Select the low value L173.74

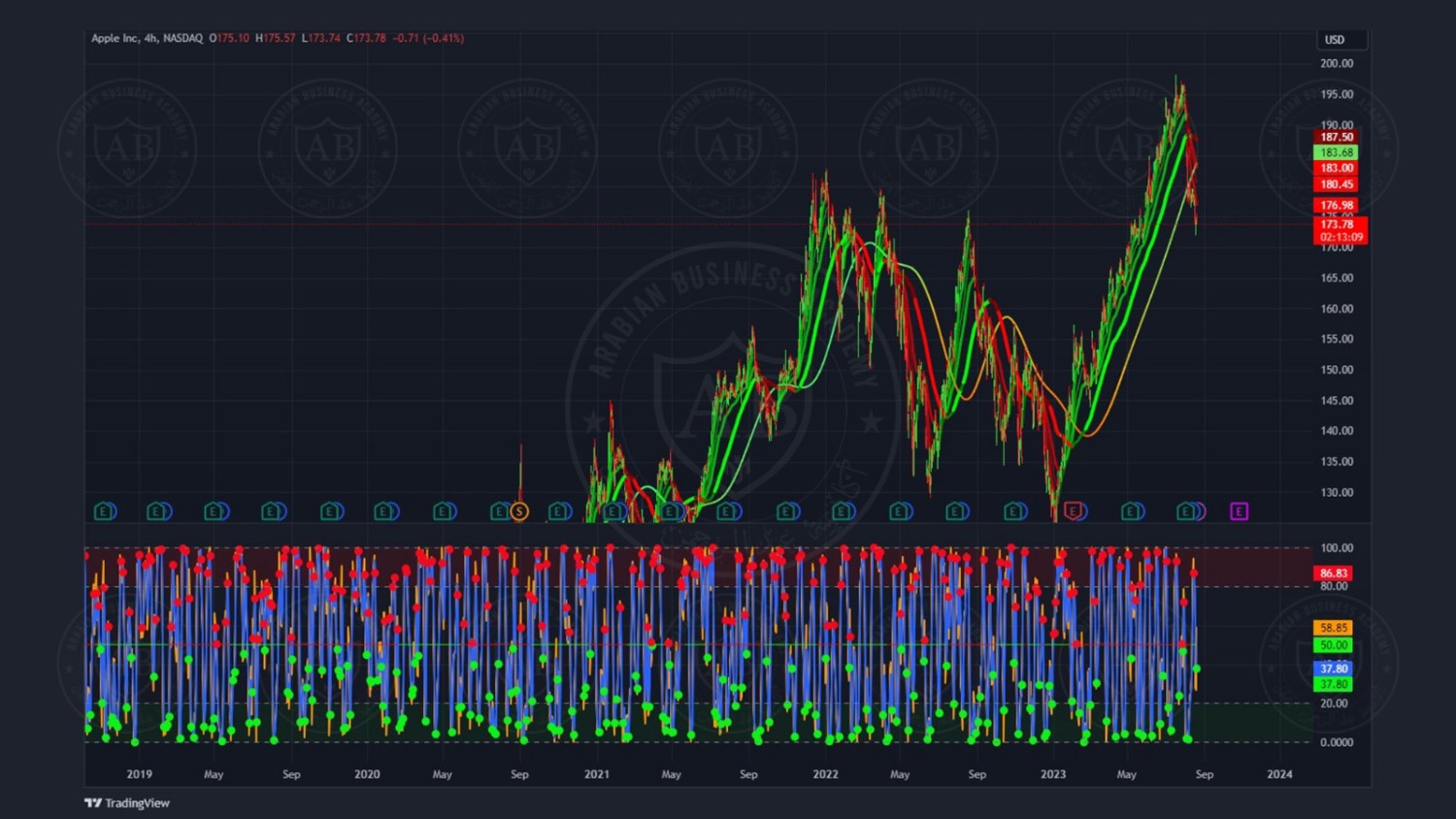pyautogui.click(x=320, y=38)
